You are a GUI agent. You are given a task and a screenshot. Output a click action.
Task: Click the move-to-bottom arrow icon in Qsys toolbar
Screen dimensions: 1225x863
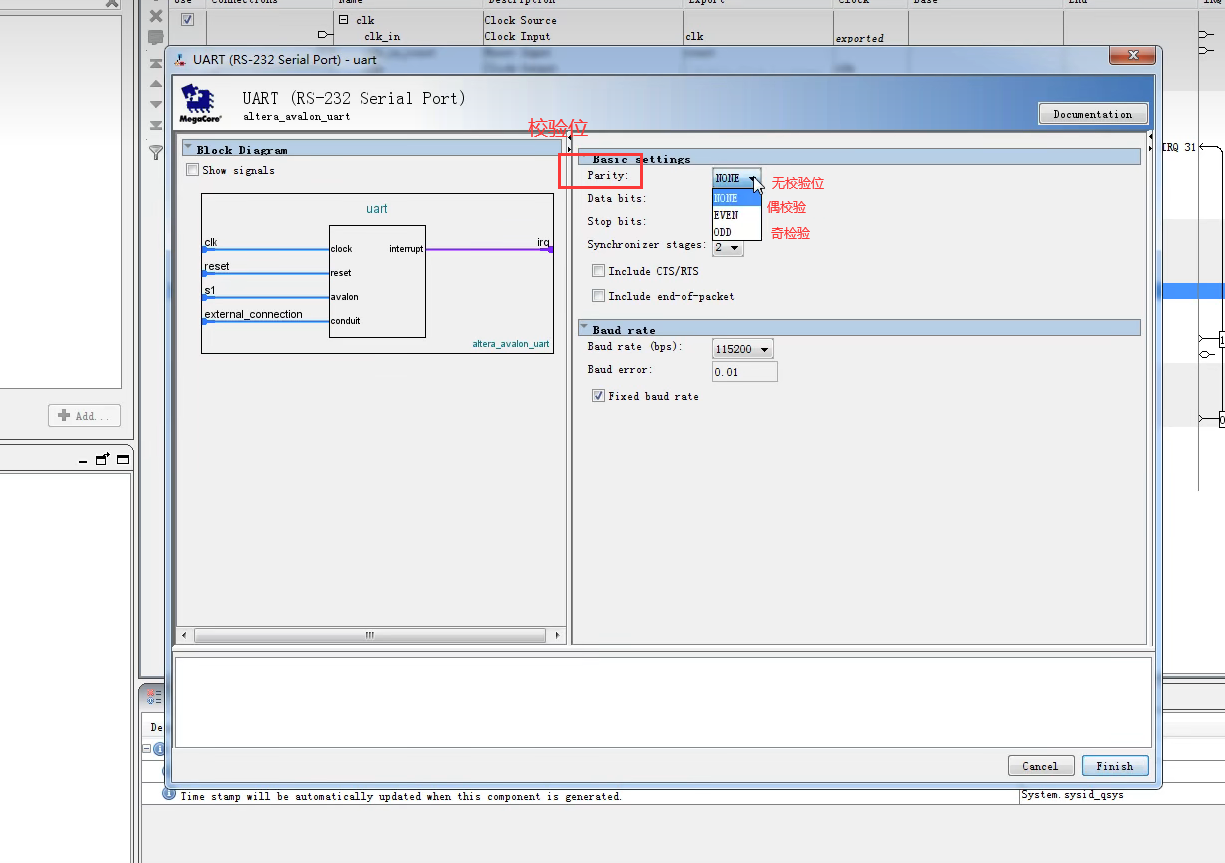point(155,125)
